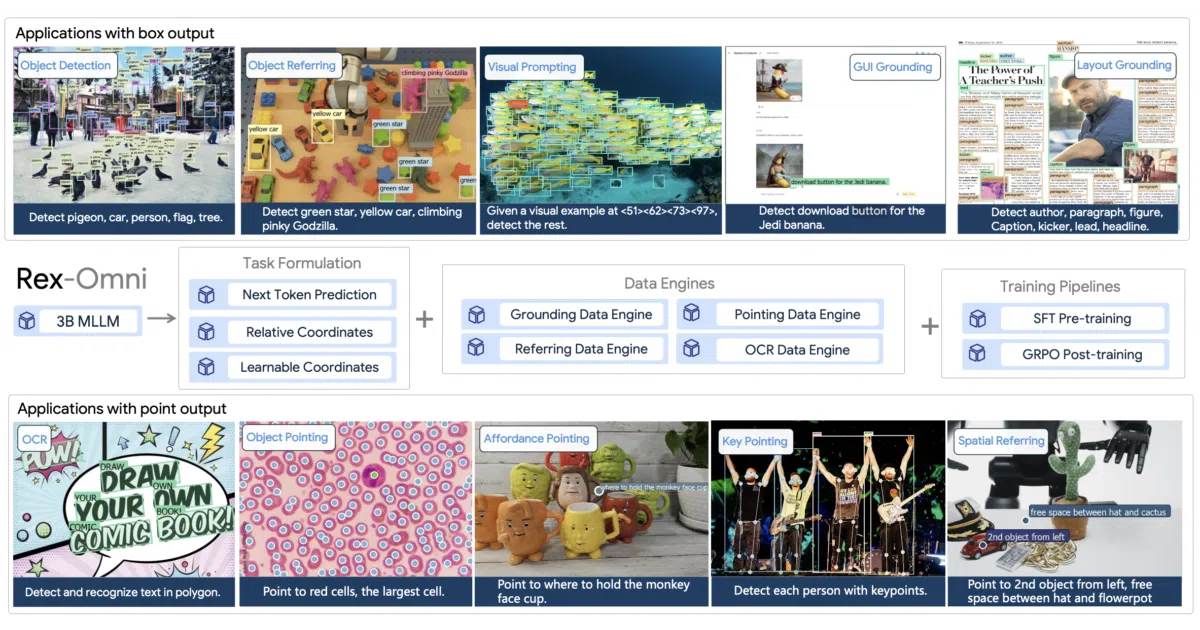1200x630 pixels.
Task: Click the 'Applications with box output' heading
Action: tap(115, 33)
